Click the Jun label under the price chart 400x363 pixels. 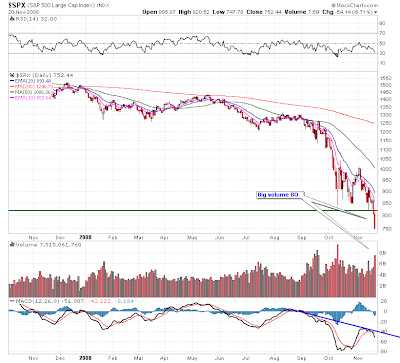(x=219, y=238)
